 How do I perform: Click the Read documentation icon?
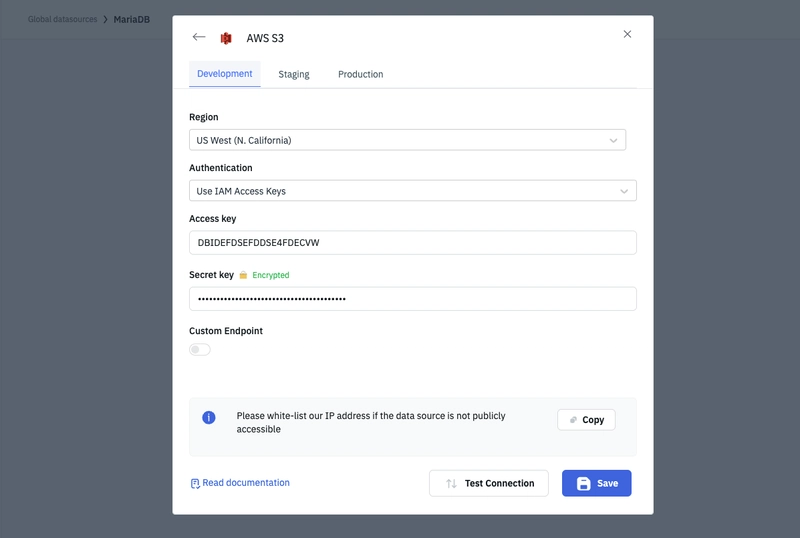pos(195,483)
